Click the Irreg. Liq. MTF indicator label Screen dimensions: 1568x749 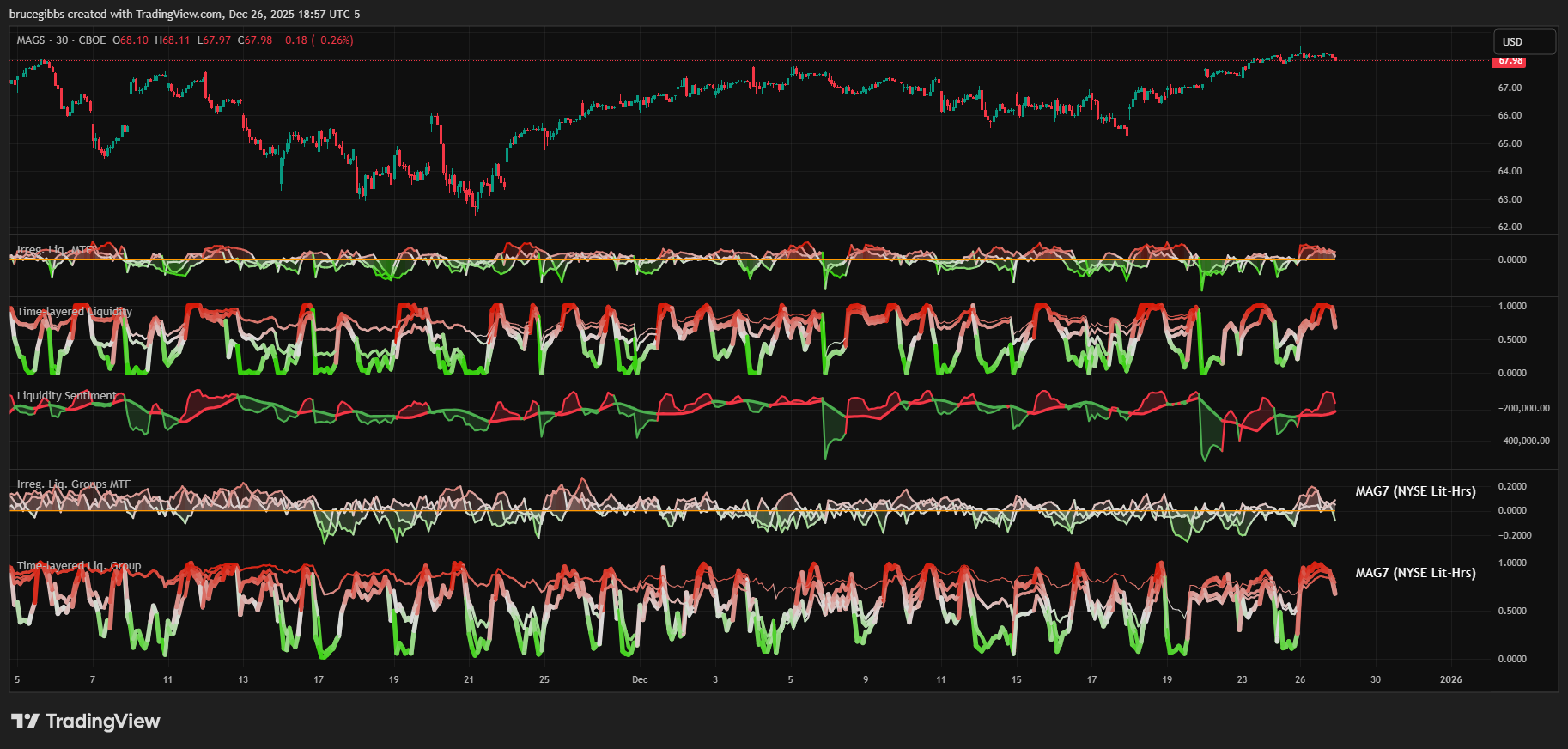pyautogui.click(x=54, y=250)
